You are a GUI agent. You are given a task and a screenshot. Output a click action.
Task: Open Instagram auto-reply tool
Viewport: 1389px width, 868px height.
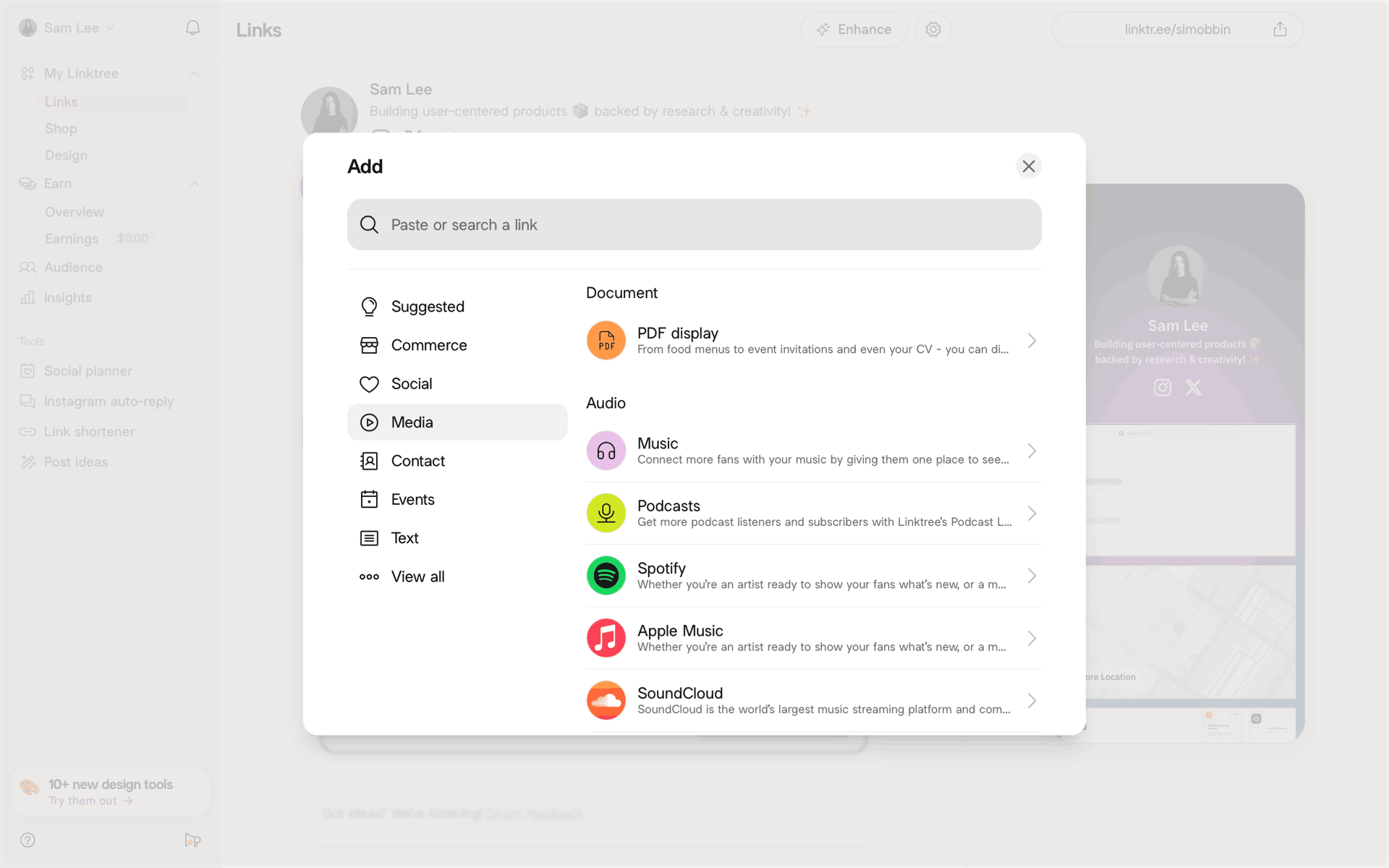tap(109, 401)
